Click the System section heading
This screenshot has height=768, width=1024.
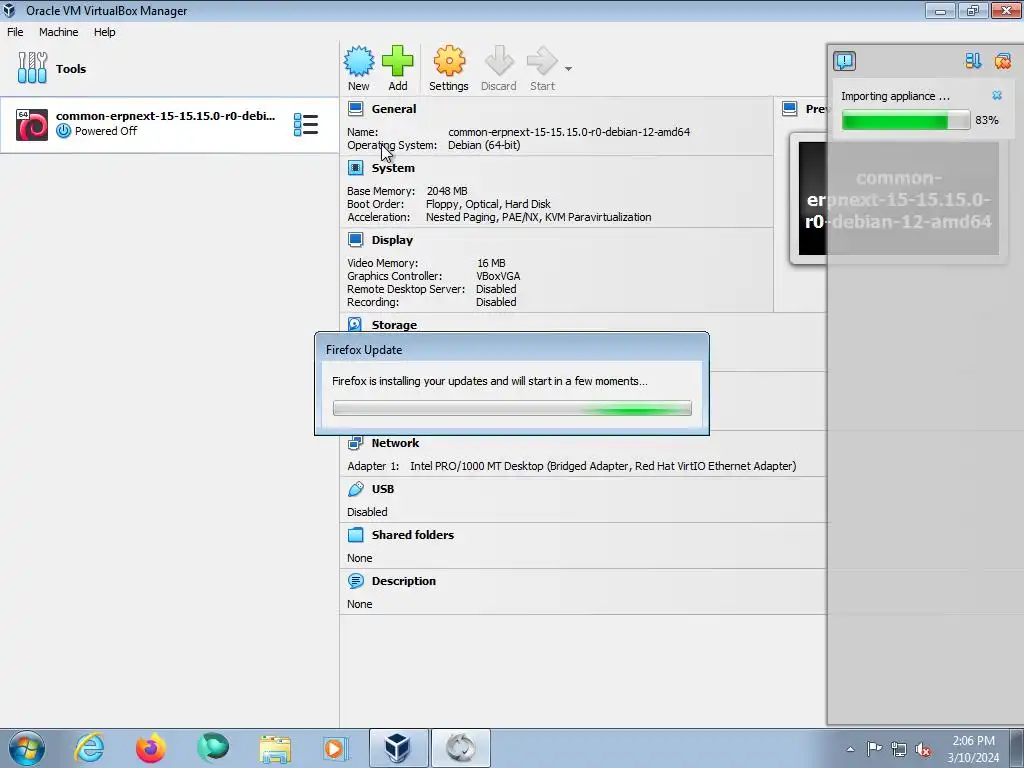[393, 168]
